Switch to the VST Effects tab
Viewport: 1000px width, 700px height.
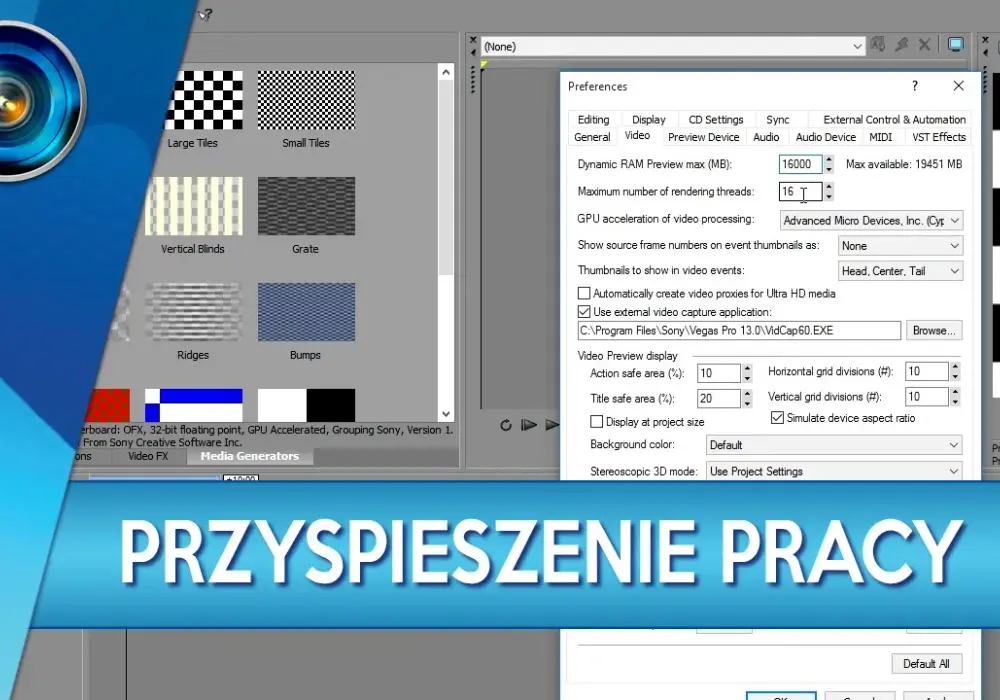tap(939, 136)
